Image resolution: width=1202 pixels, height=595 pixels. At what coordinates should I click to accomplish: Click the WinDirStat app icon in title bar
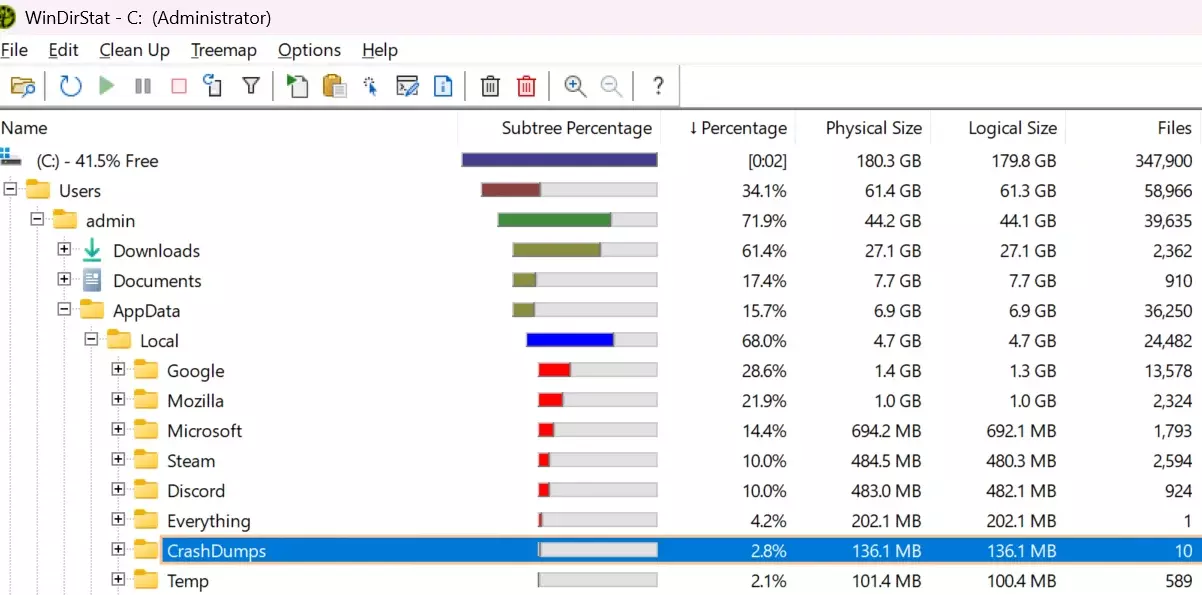[x=8, y=17]
